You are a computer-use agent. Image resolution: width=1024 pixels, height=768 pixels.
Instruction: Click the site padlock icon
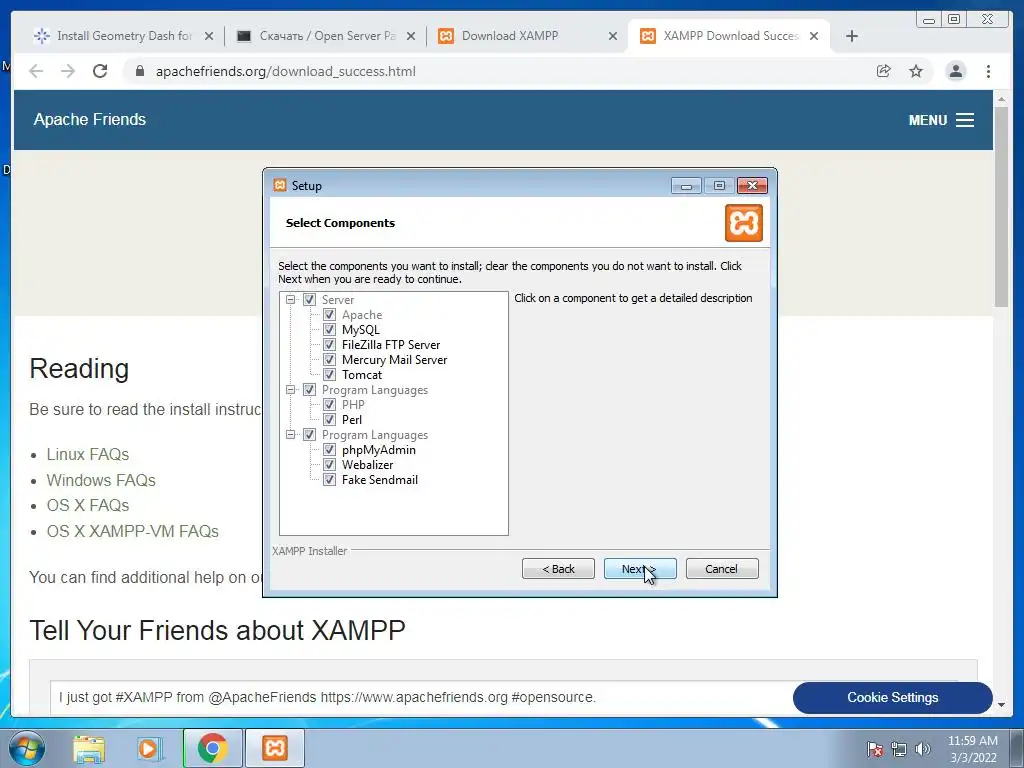(x=140, y=71)
